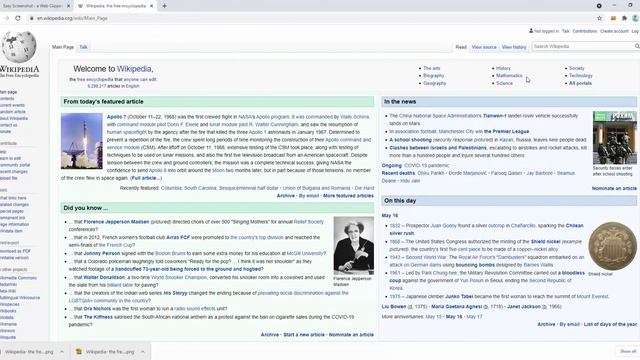Click Start a new article link
This screenshot has height=360, width=640.
[304, 334]
